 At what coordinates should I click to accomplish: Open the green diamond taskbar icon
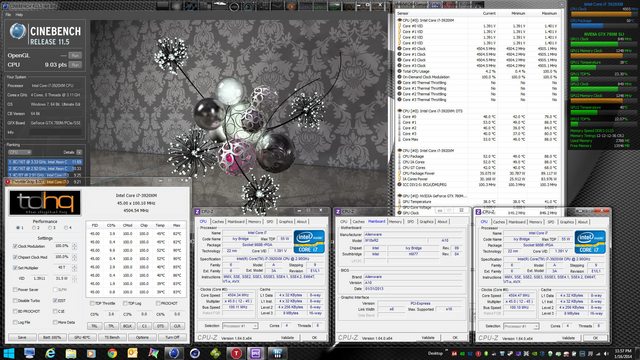tap(215, 353)
